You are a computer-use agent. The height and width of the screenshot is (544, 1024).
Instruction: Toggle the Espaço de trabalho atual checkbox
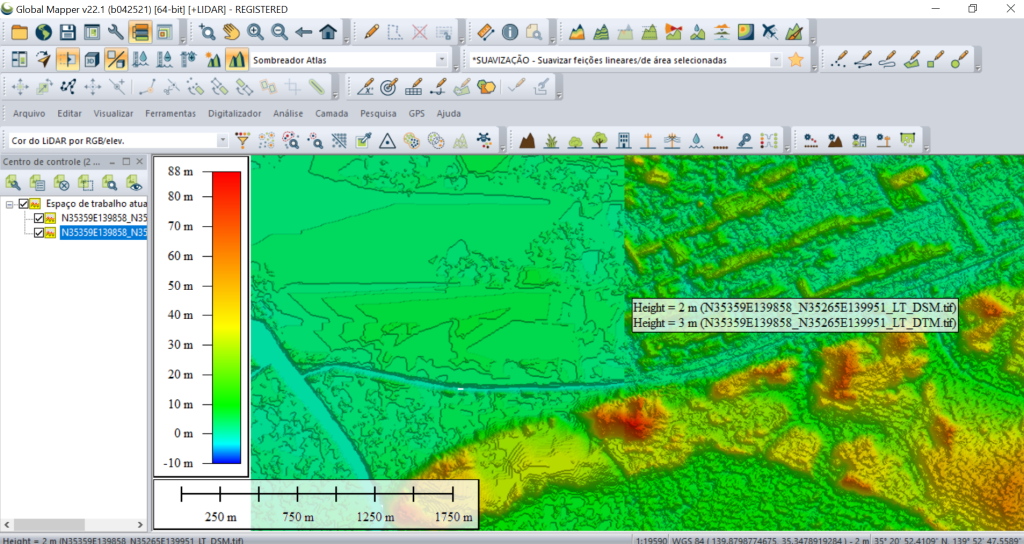point(24,204)
